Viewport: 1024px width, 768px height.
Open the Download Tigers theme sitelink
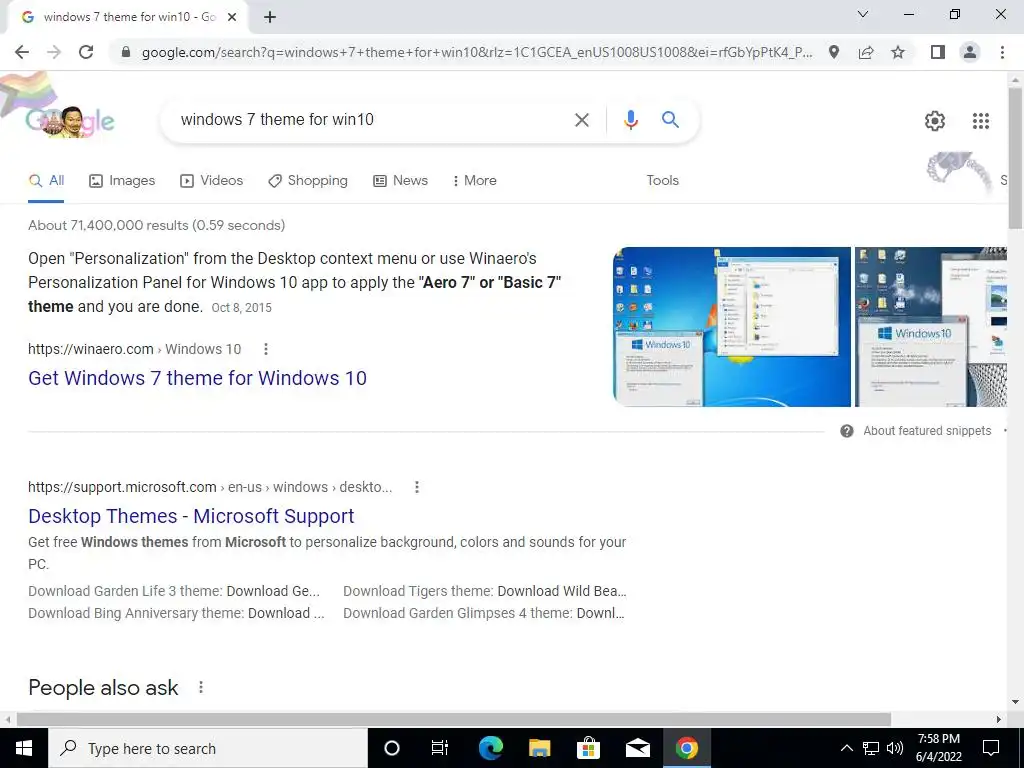coord(485,592)
